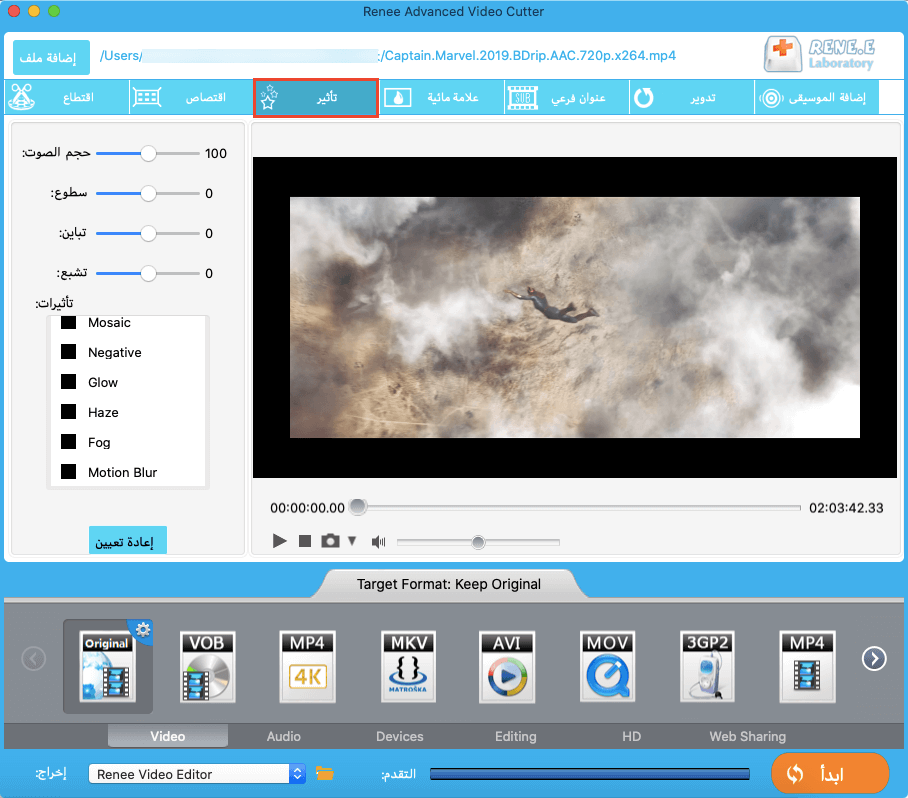Viewport: 908px width, 798px height.
Task: Open the إضافة الموسيقى add music tab
Action: pos(817,97)
